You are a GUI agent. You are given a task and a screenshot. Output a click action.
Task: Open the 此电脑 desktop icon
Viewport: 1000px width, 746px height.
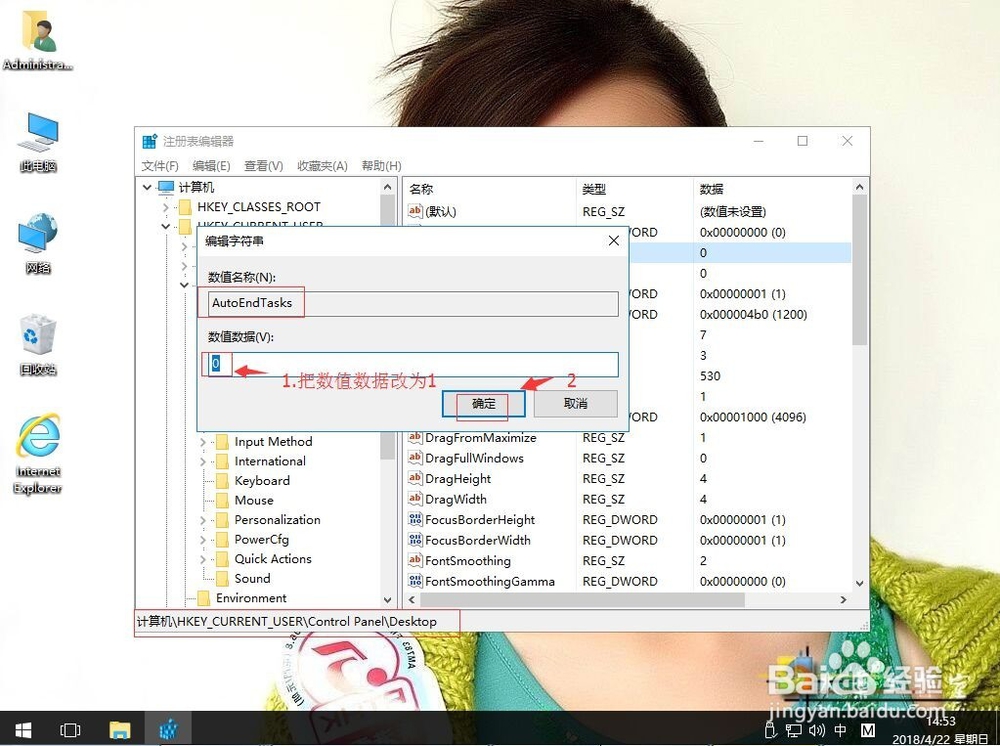[38, 142]
